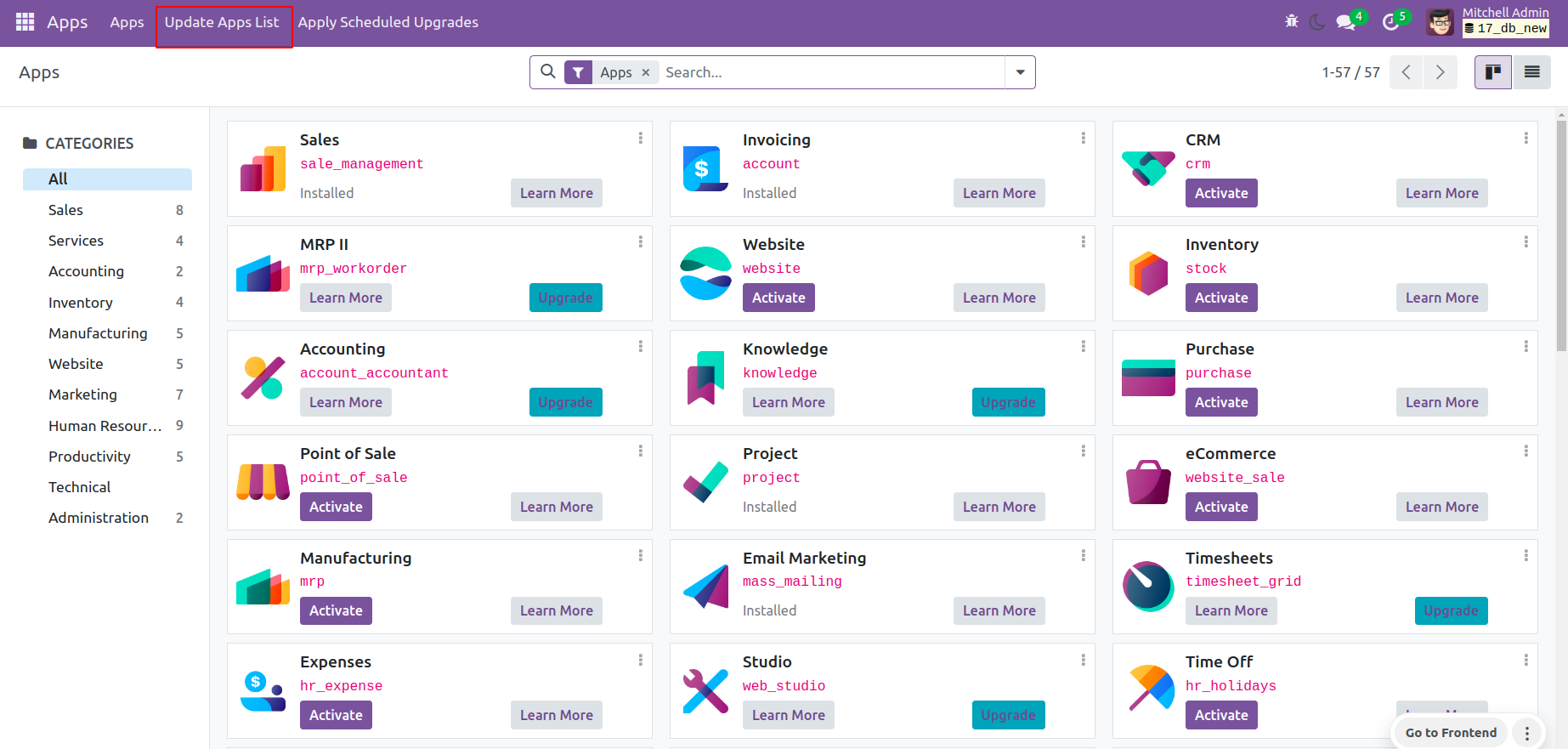Click the 1-57 / 57 pager counter
Screen dimensions: 1568x749
1350,72
